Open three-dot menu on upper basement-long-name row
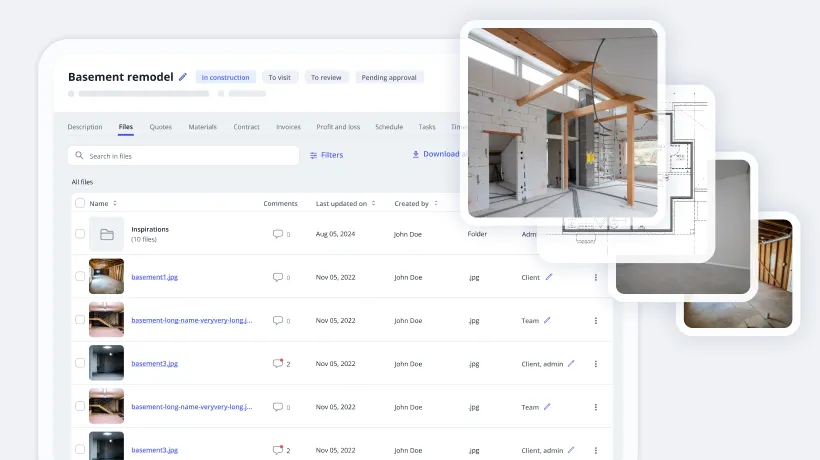The image size is (820, 460). [596, 321]
